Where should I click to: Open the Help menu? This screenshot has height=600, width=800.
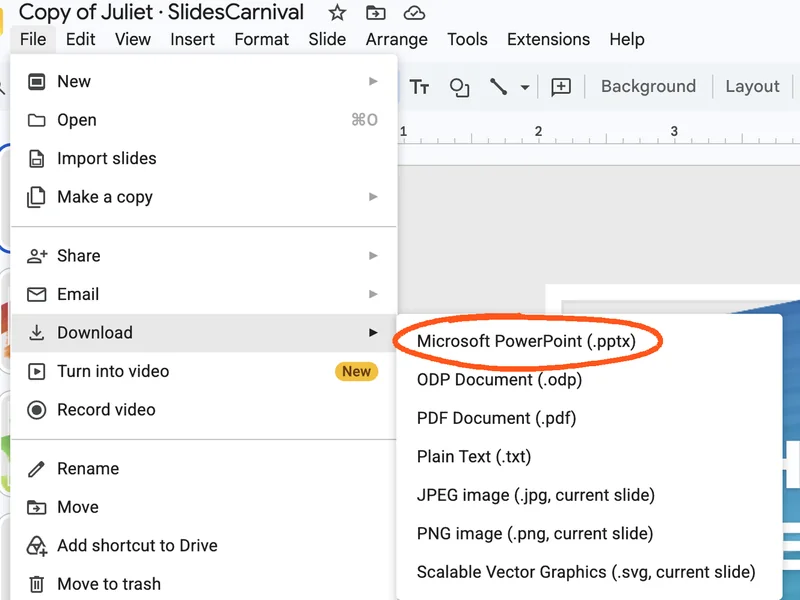(627, 39)
